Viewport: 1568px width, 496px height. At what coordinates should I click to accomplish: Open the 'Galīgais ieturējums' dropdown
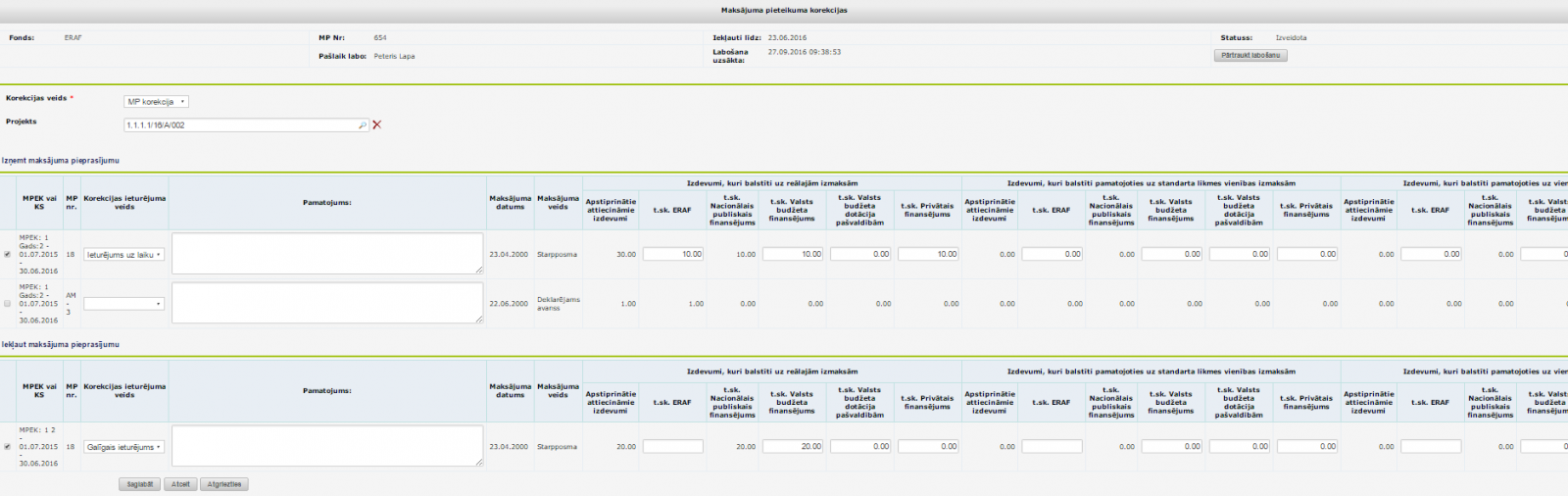123,447
